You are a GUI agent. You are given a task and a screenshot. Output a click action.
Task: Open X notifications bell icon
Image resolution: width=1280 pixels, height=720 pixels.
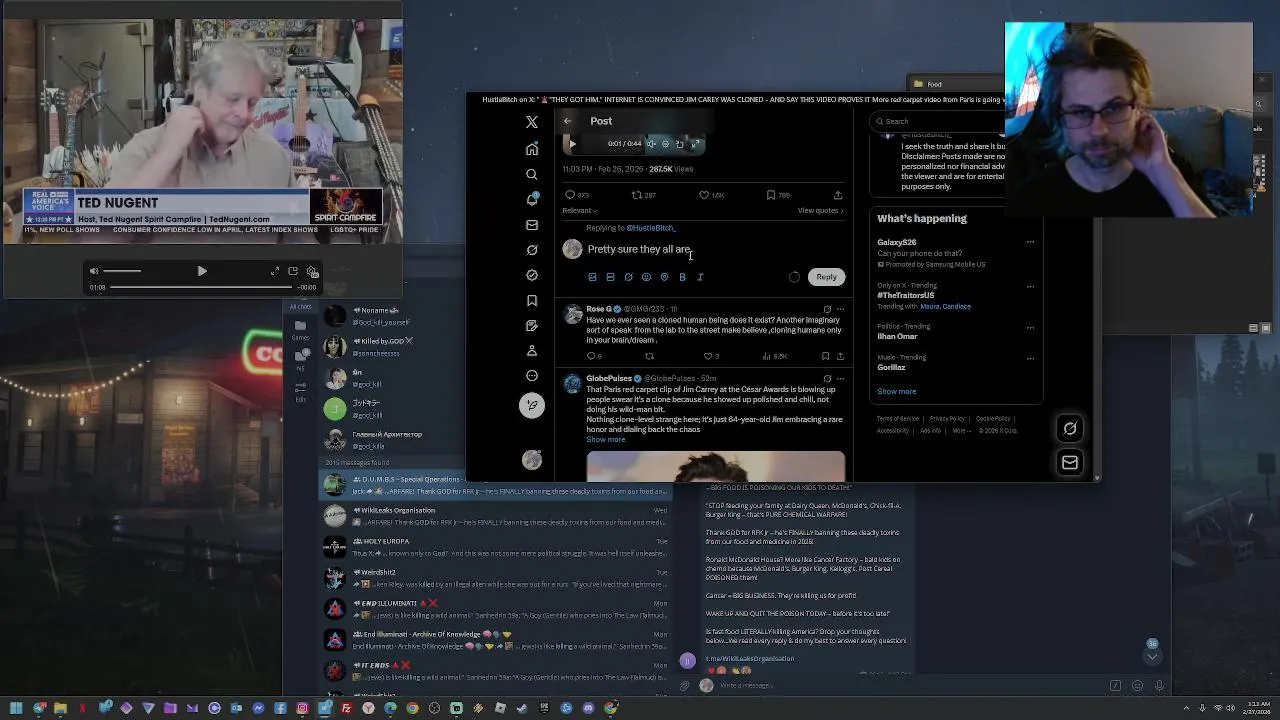tap(532, 199)
